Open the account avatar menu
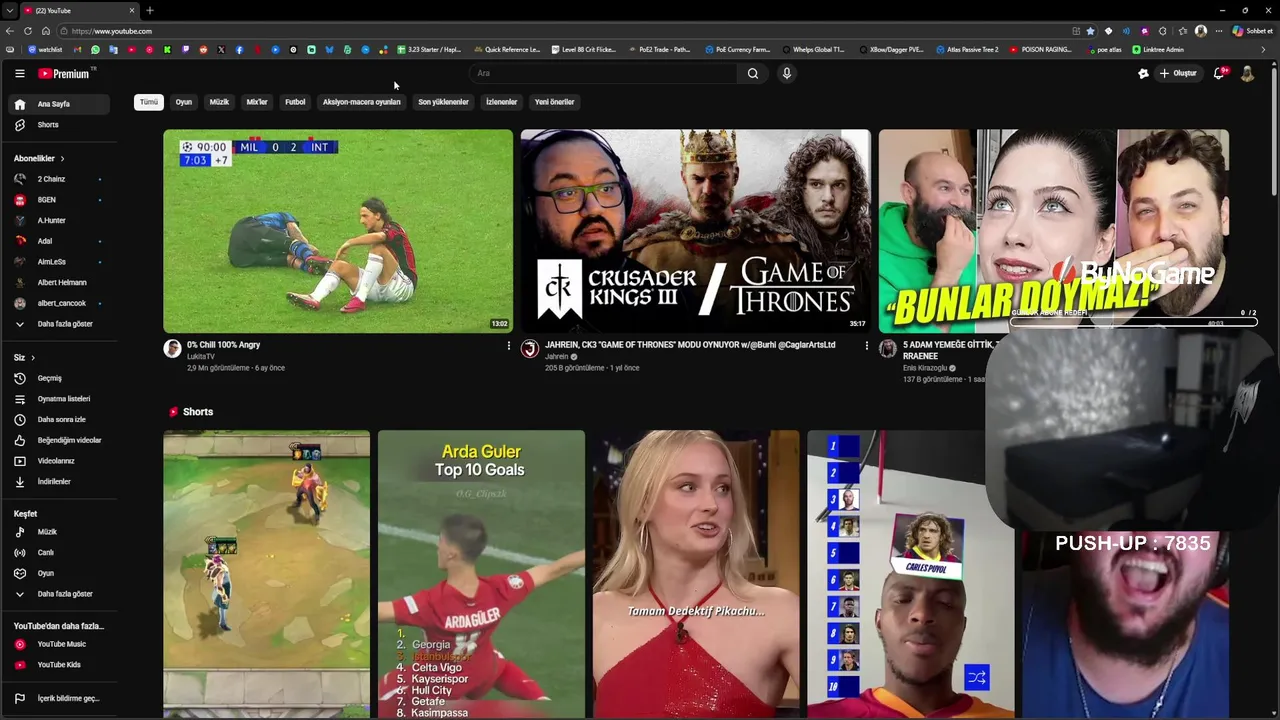Image resolution: width=1280 pixels, height=720 pixels. point(1247,73)
